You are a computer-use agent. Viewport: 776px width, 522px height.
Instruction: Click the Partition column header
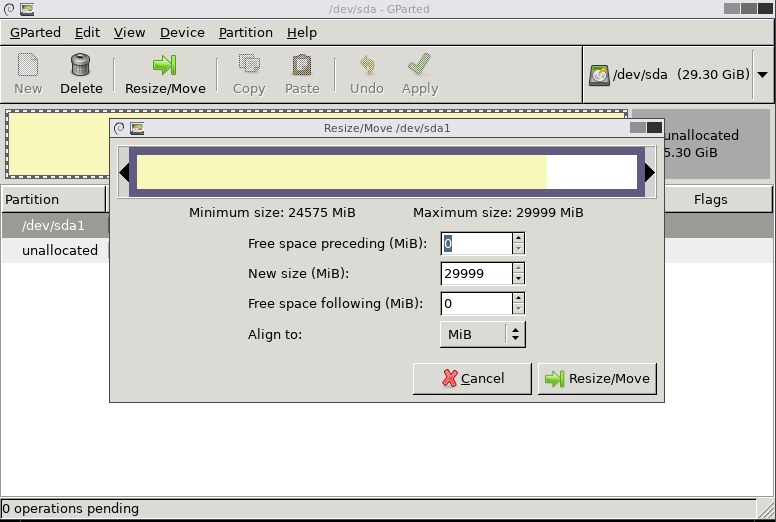click(x=53, y=199)
